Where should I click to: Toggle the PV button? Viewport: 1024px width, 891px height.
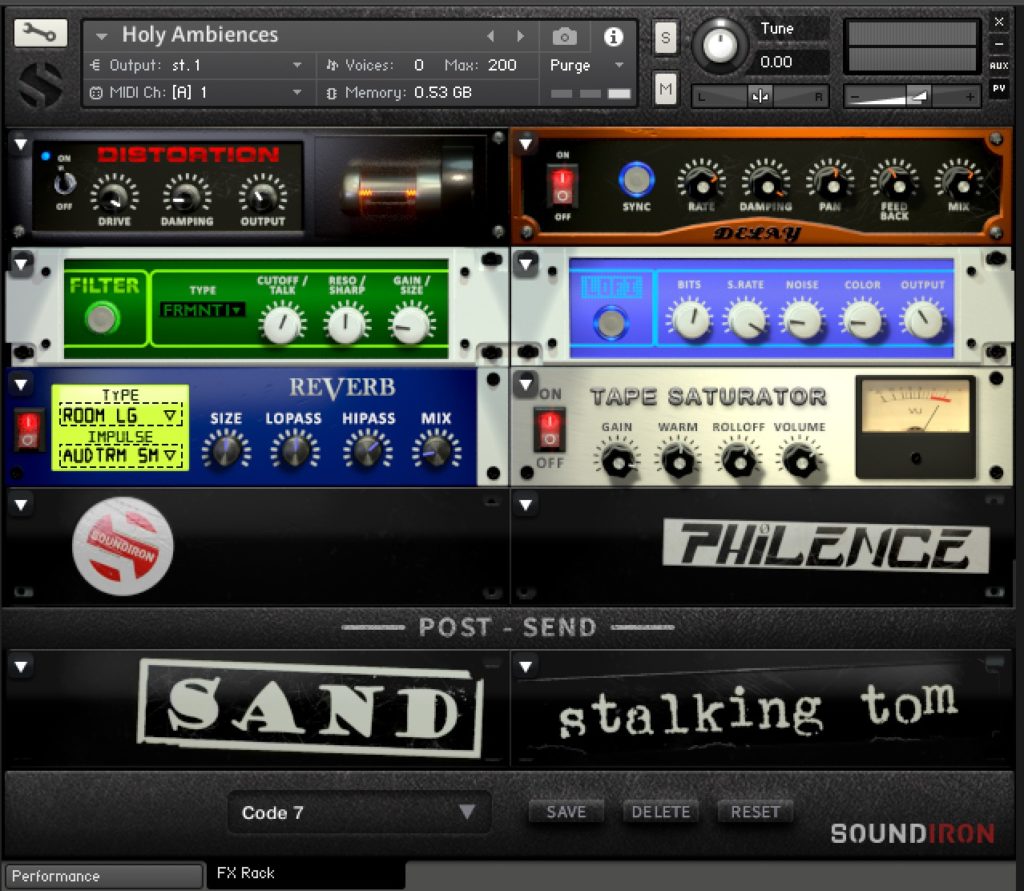(x=999, y=88)
